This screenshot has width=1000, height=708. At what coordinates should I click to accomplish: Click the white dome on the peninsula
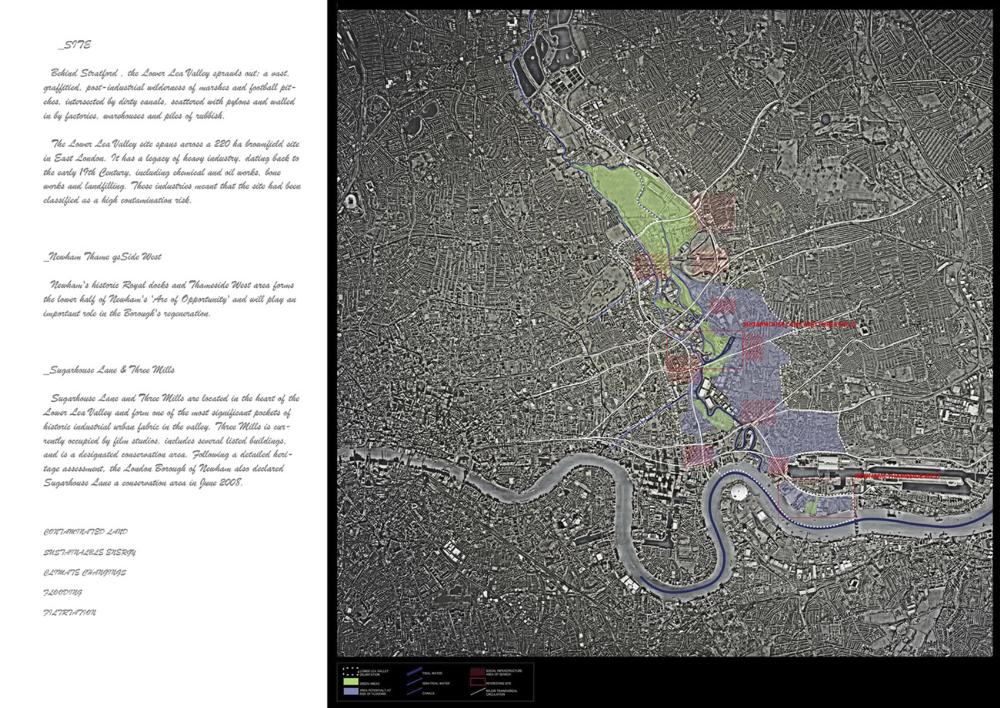[737, 493]
